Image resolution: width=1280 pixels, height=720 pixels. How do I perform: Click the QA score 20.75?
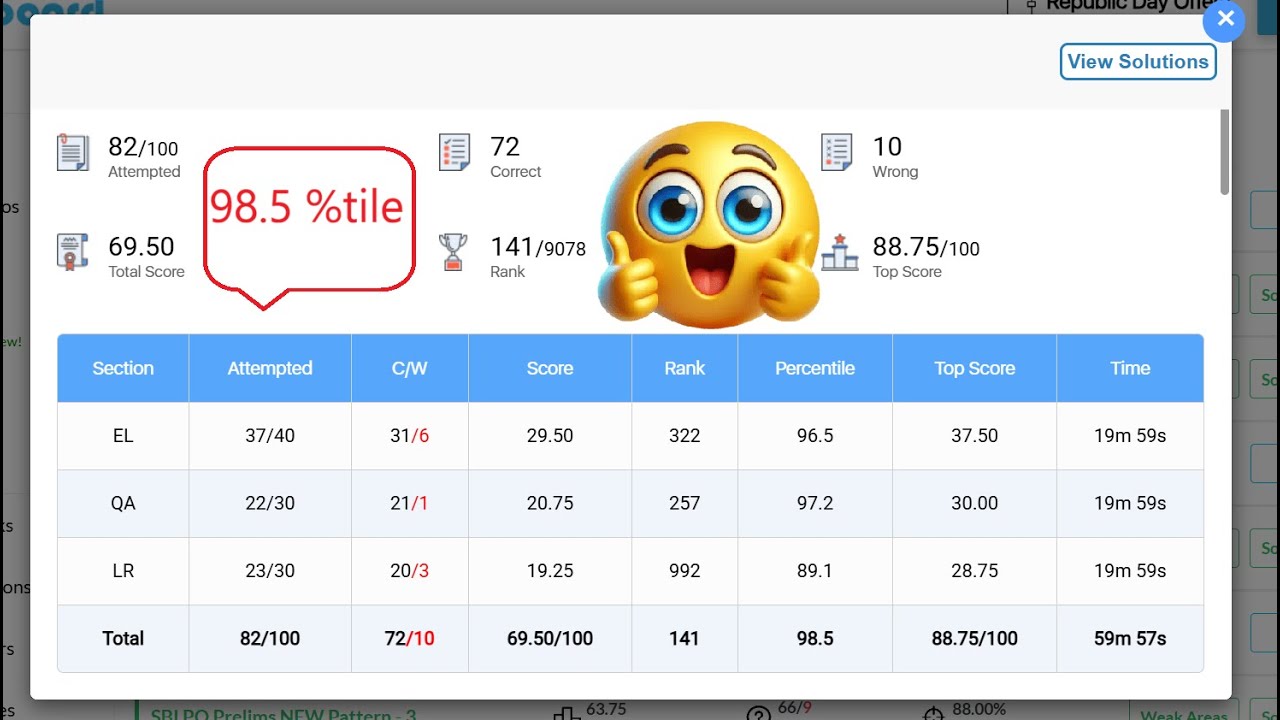pos(550,503)
